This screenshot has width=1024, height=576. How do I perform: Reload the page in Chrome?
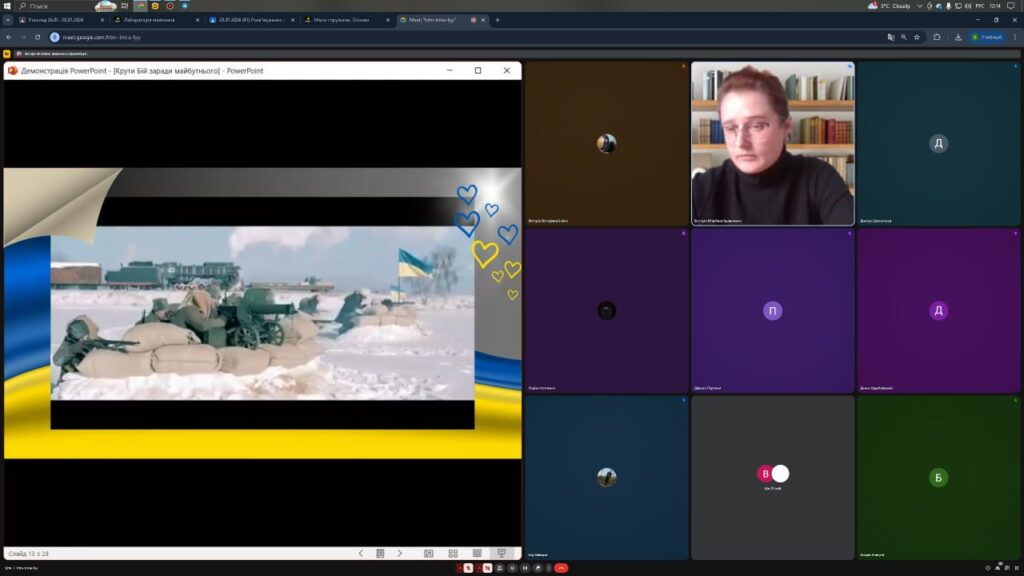pyautogui.click(x=39, y=37)
